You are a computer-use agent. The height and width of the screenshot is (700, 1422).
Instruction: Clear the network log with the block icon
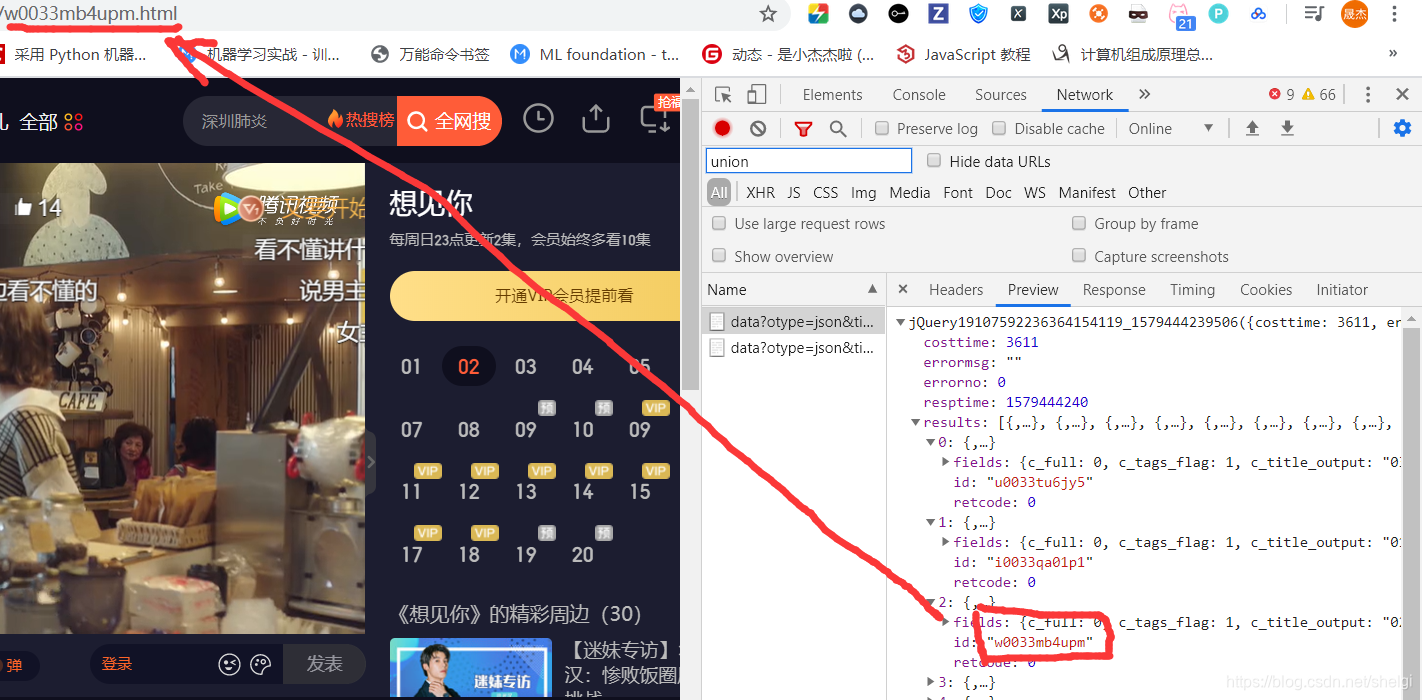point(757,128)
